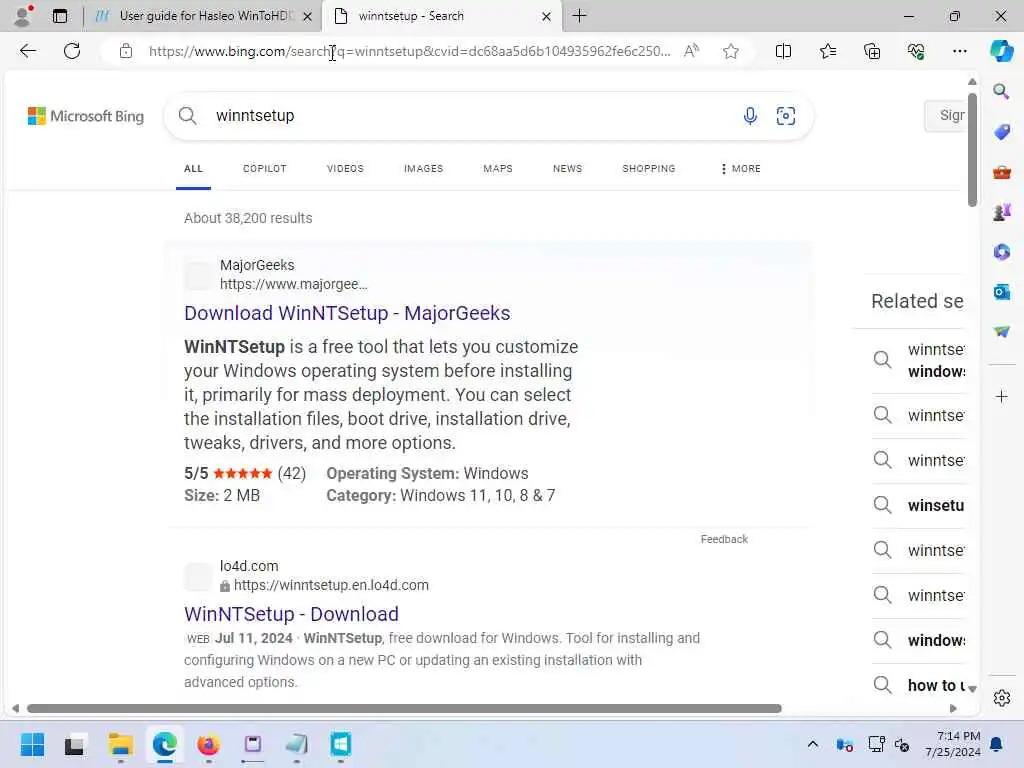Open sidebar Microsoft 365 icon
The image size is (1024, 768).
click(1001, 252)
